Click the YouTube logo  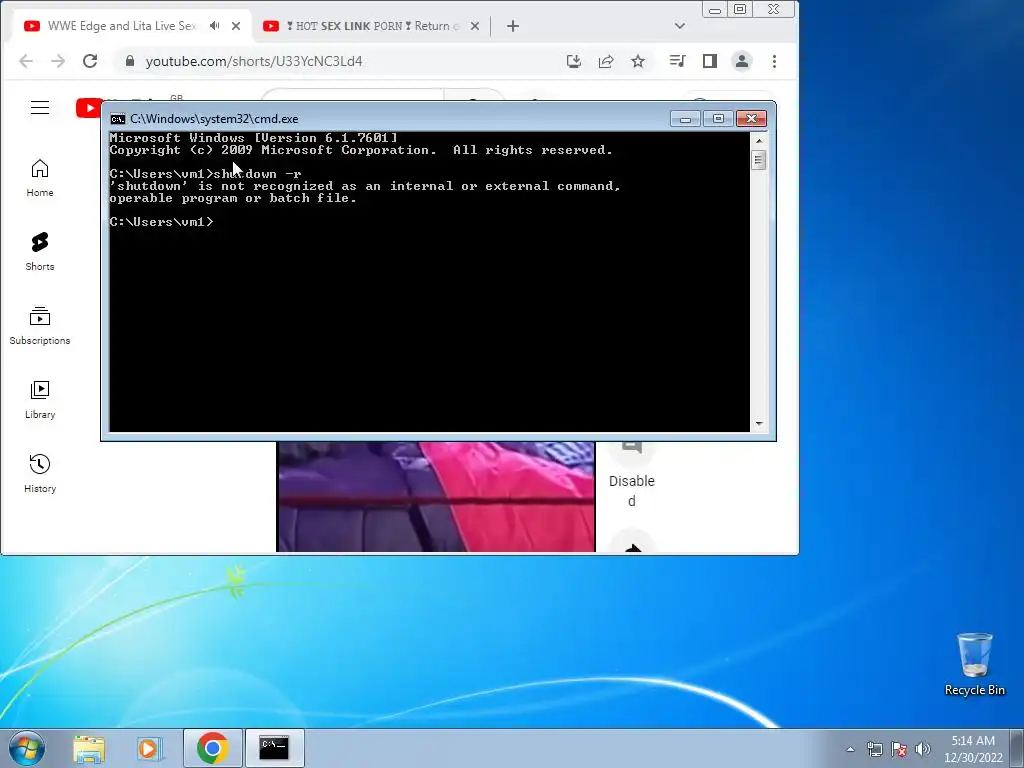point(89,108)
